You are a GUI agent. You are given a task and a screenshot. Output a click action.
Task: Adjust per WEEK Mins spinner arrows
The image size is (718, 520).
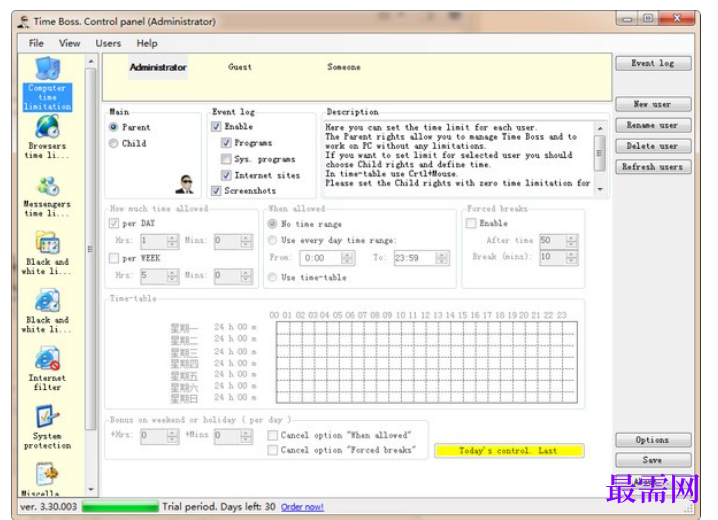[246, 276]
